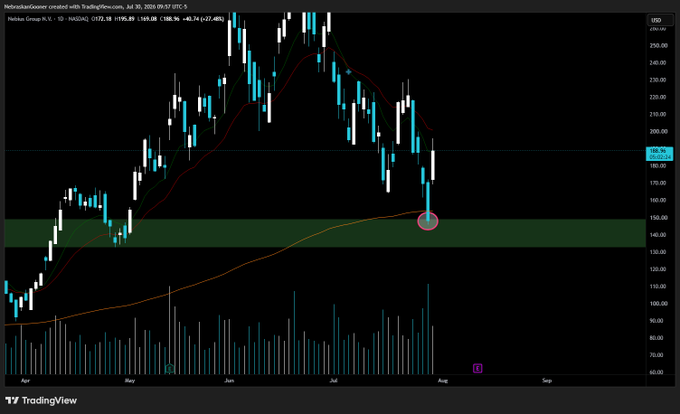The height and width of the screenshot is (414, 680).
Task: Click the 220.00 price axis label
Action: tap(658, 97)
